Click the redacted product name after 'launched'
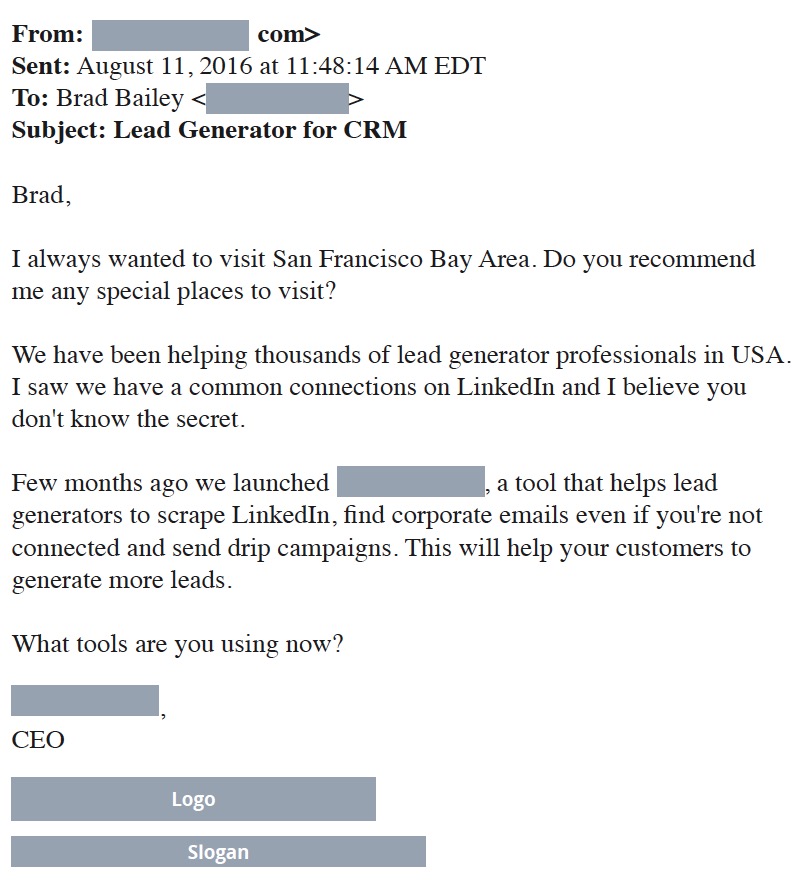800x893 pixels. click(x=411, y=482)
